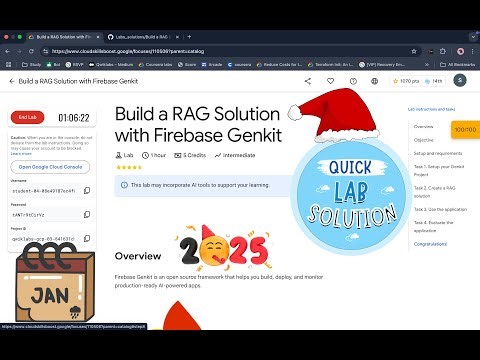Open new tab with plus button
The image size is (480, 360).
click(x=189, y=37)
